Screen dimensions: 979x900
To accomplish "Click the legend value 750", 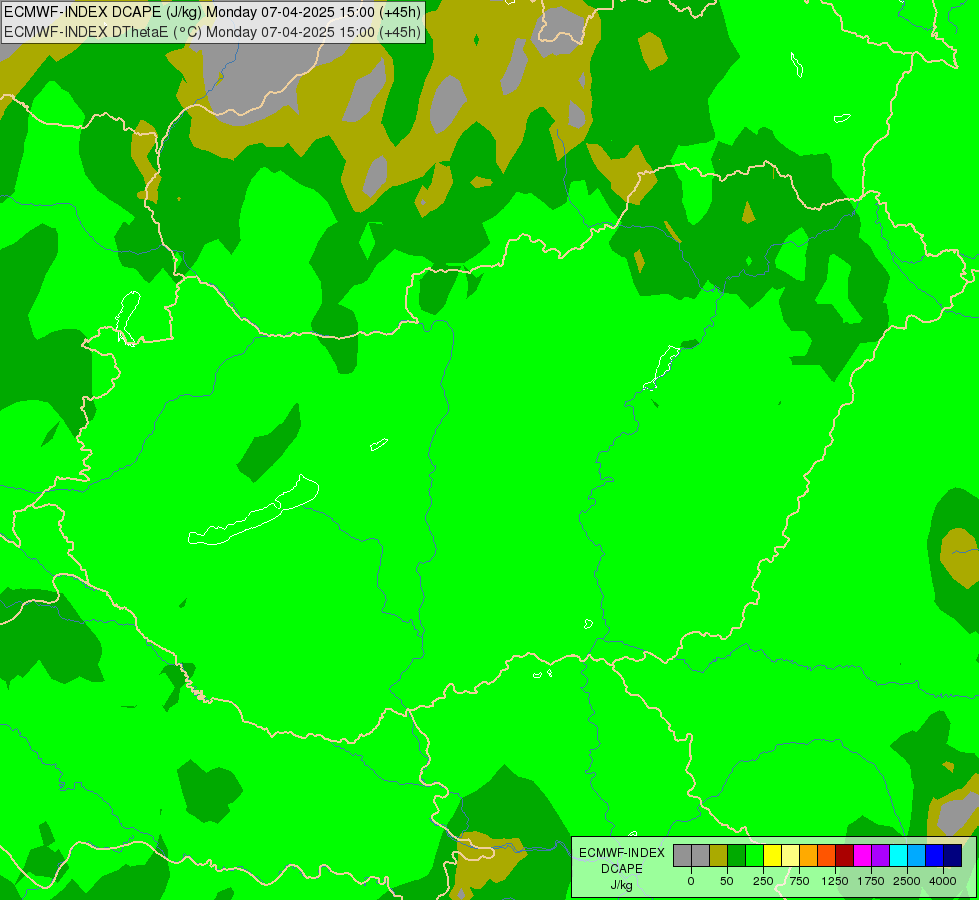I will click(799, 881).
